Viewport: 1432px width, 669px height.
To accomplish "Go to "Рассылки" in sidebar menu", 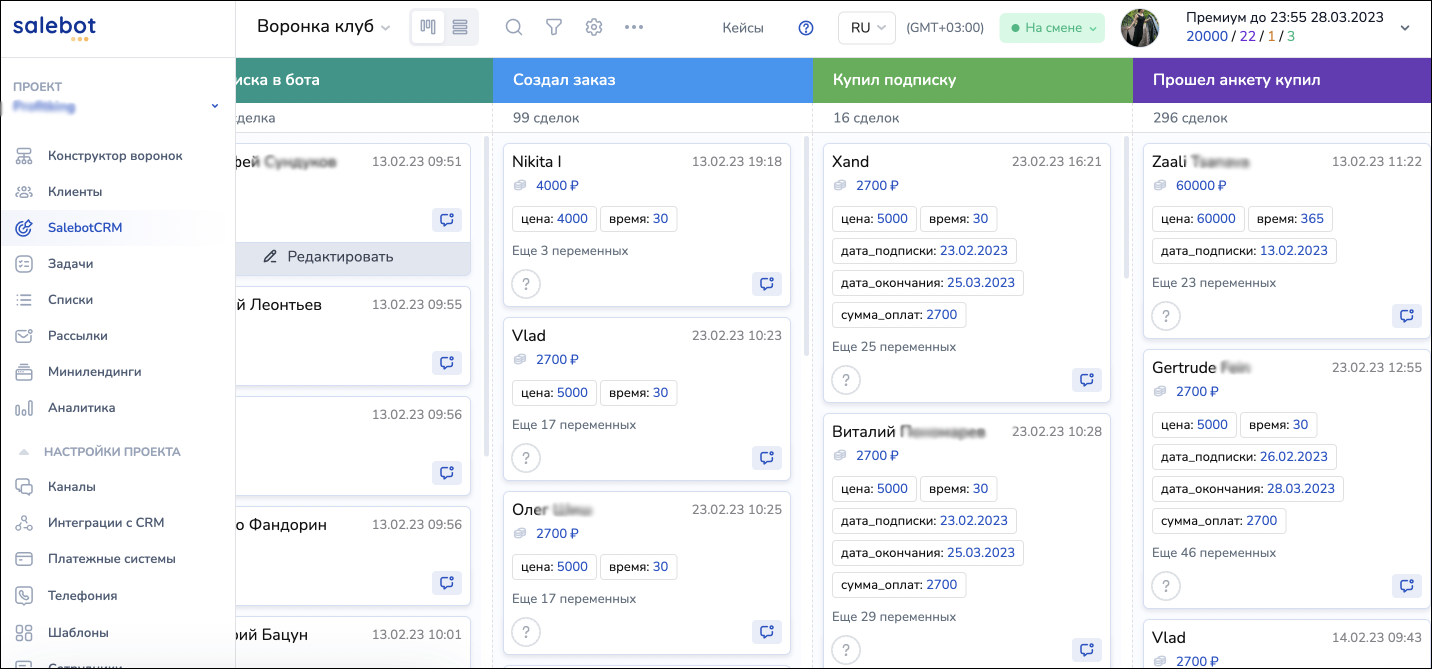I will tap(77, 336).
